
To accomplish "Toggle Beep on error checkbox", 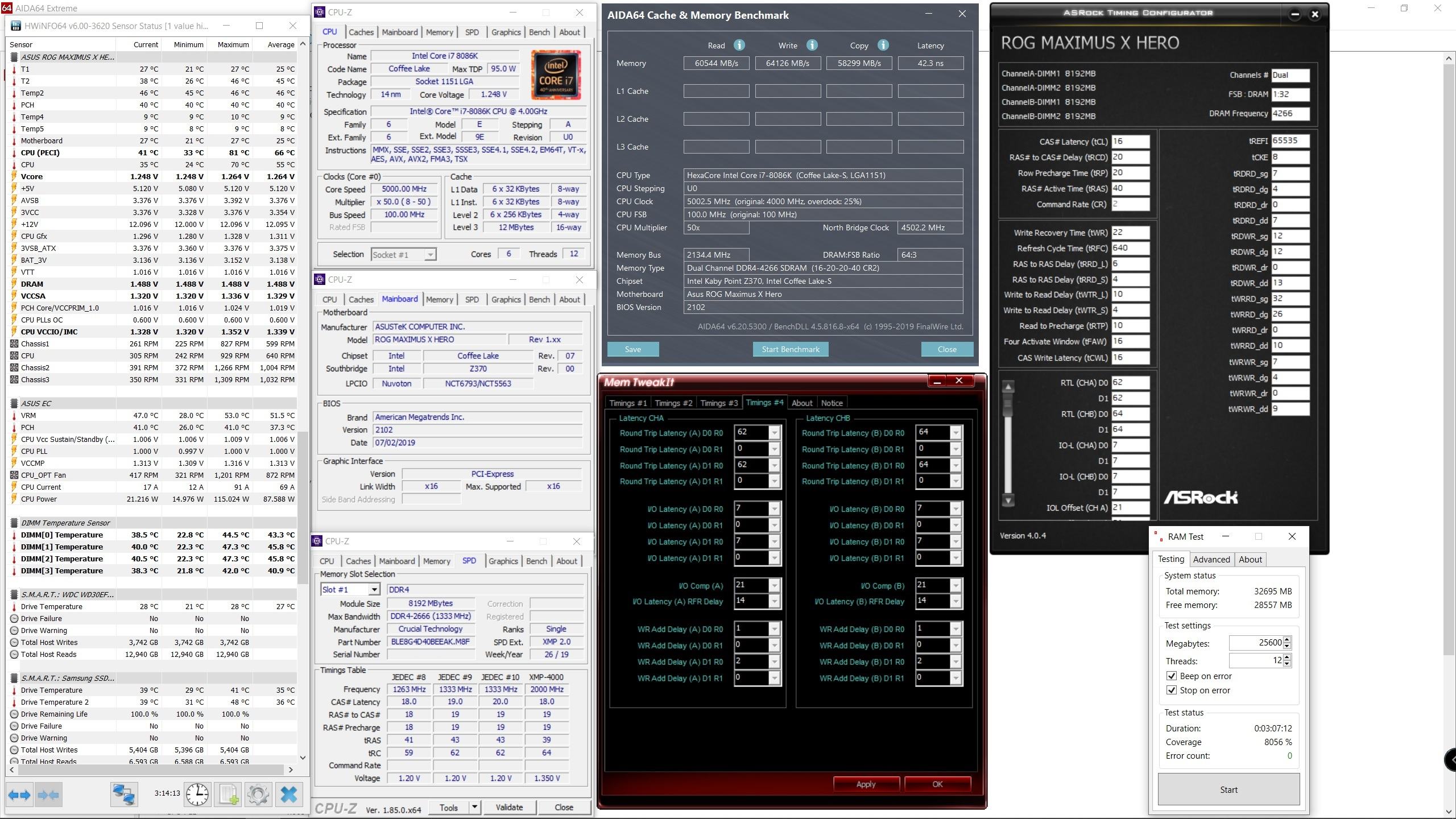I will tap(1171, 676).
